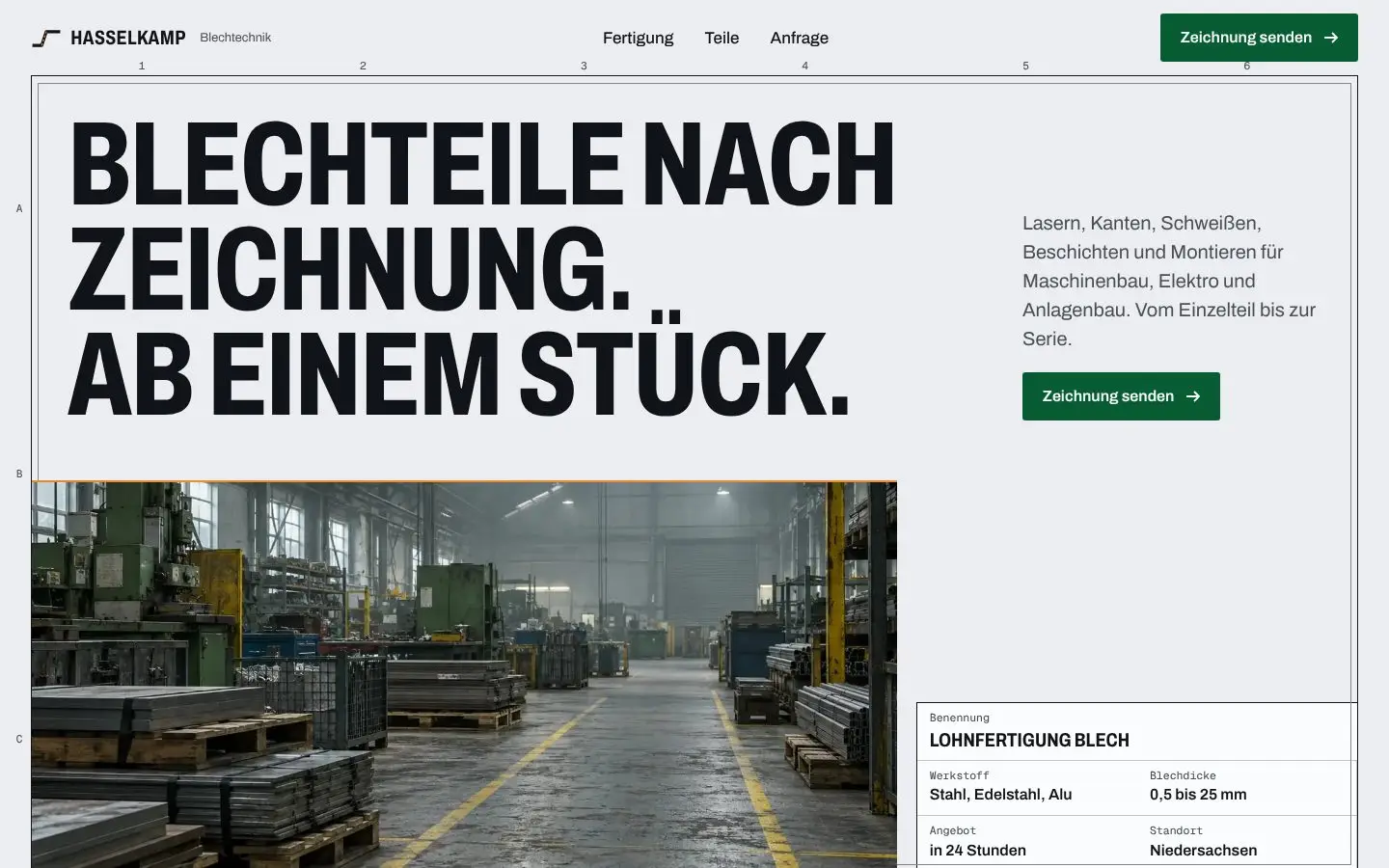Image resolution: width=1389 pixels, height=868 pixels.
Task: Click the header Zeichnung senden button
Action: coord(1259,38)
